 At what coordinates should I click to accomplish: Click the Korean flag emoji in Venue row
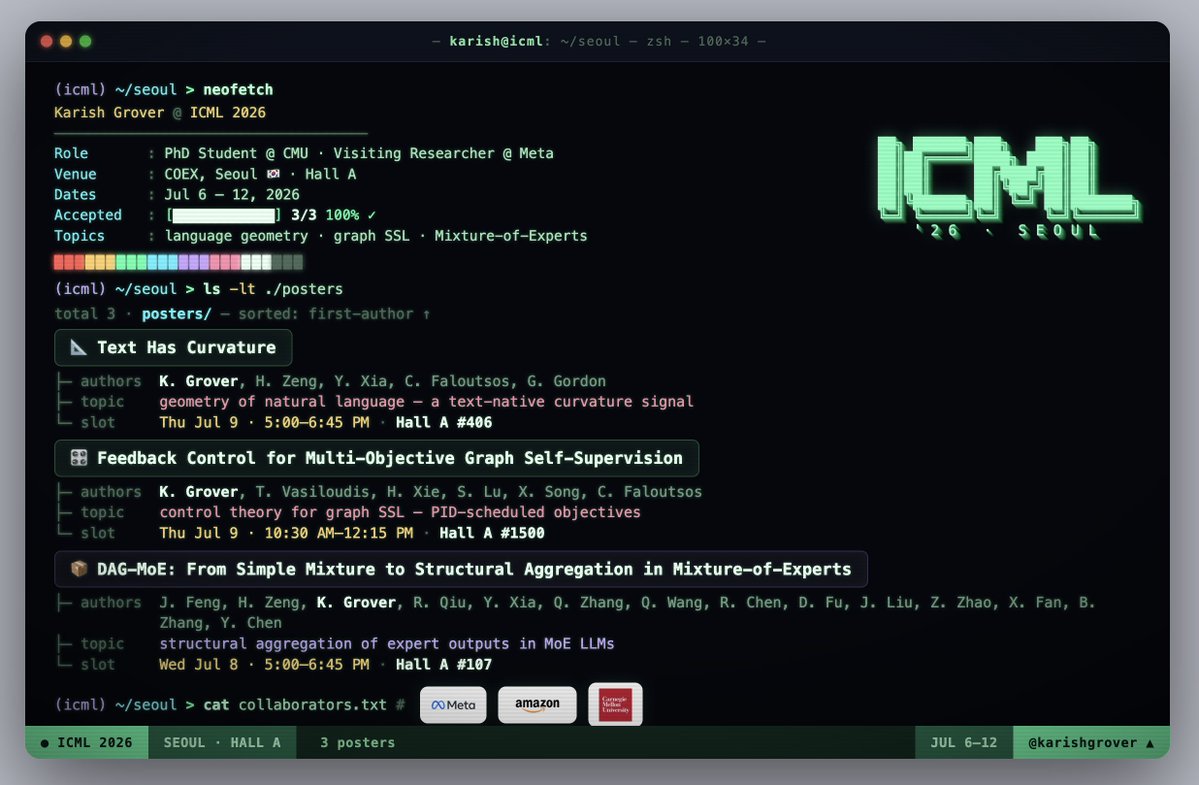point(273,174)
